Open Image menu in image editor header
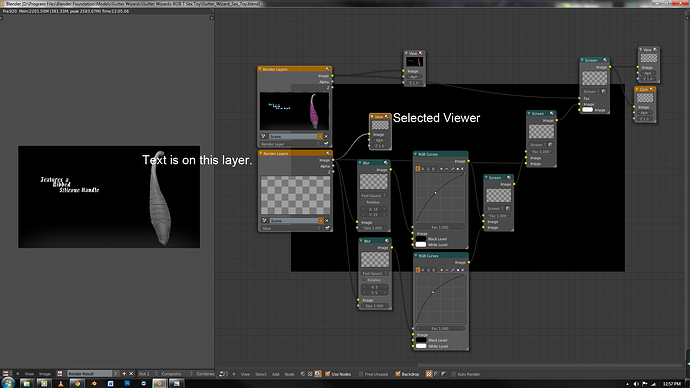This screenshot has width=690, height=388. pos(44,374)
